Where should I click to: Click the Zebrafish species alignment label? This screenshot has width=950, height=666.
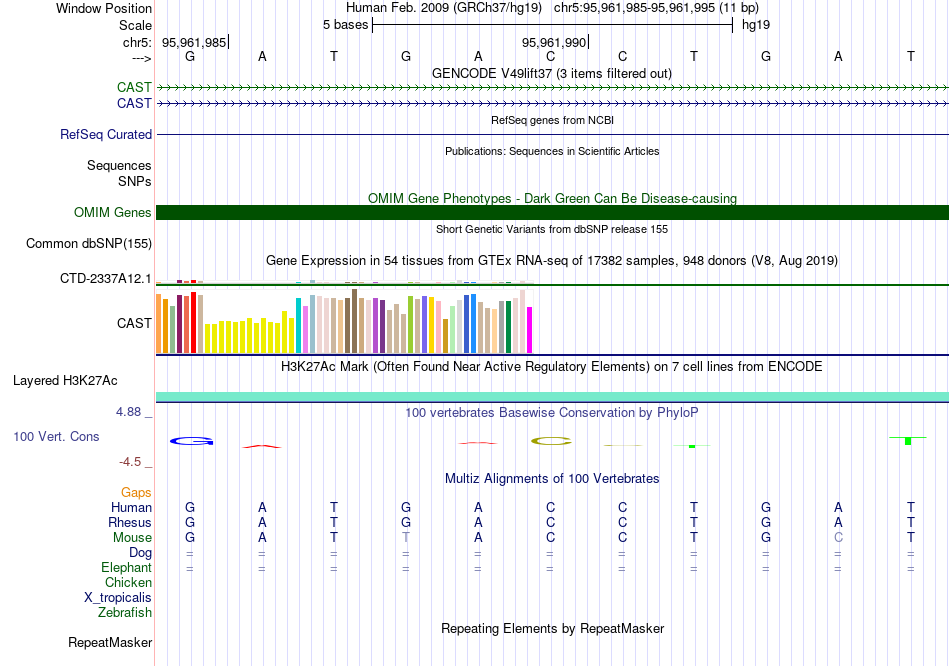click(x=125, y=613)
